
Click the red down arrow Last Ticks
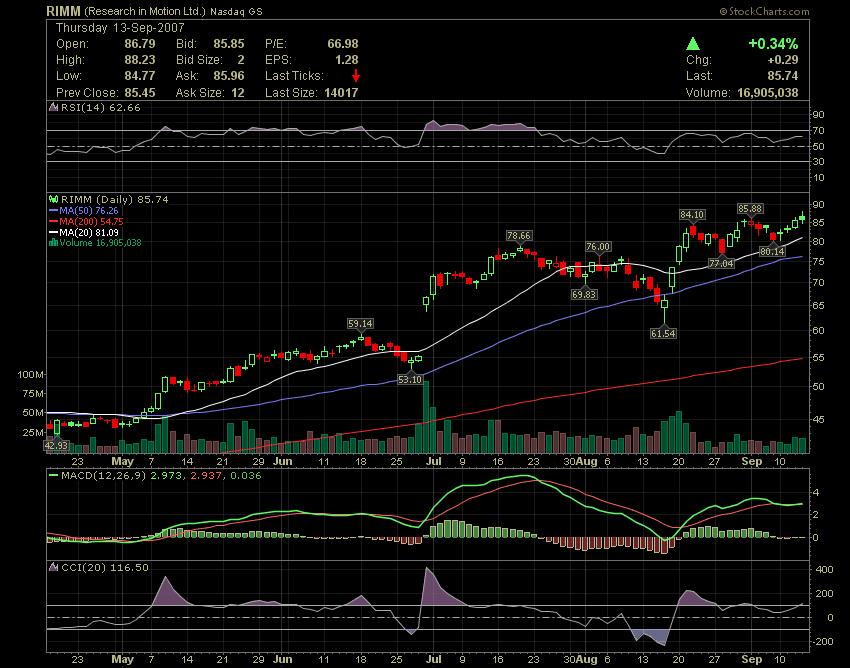click(356, 75)
